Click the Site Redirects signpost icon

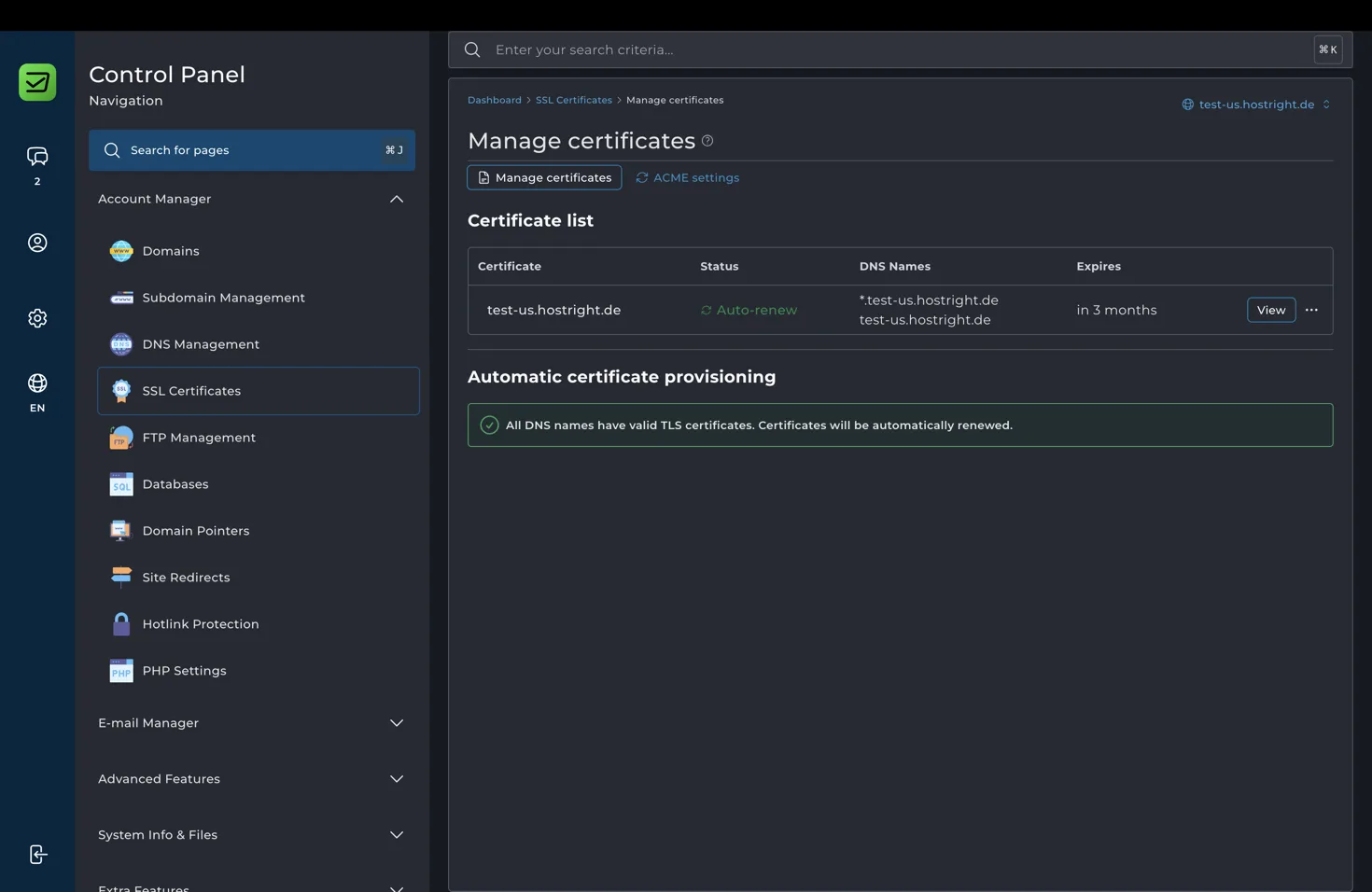point(121,578)
